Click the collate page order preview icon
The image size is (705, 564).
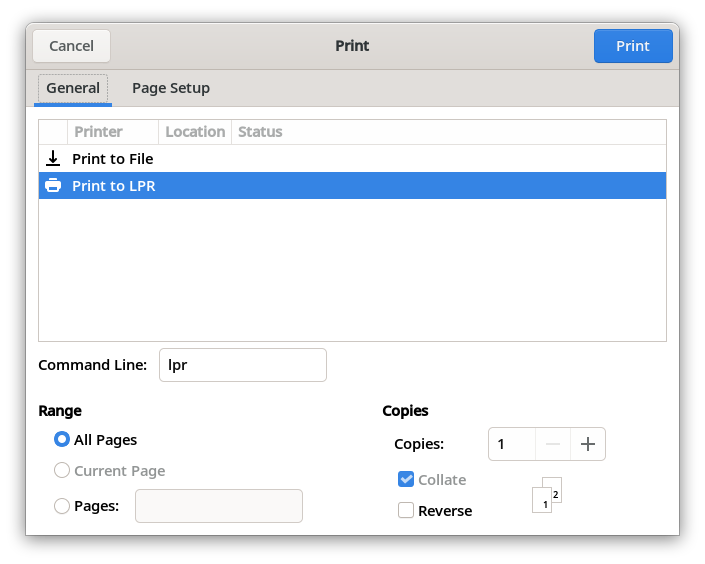click(x=547, y=495)
